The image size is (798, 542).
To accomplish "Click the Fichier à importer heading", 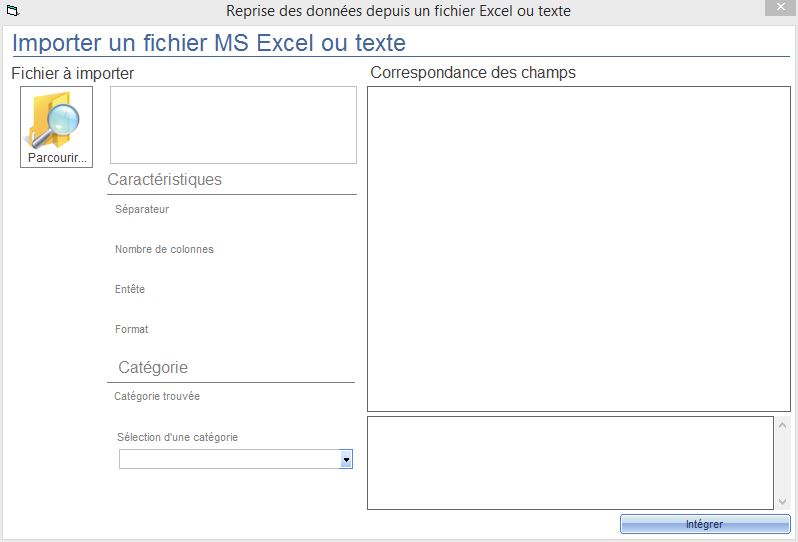I will (73, 73).
